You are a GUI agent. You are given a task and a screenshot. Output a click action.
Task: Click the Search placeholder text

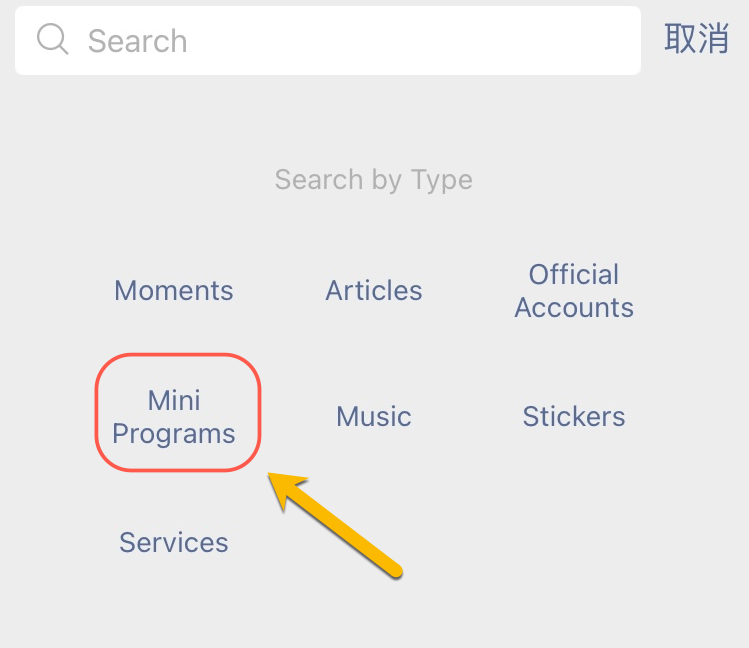[138, 41]
